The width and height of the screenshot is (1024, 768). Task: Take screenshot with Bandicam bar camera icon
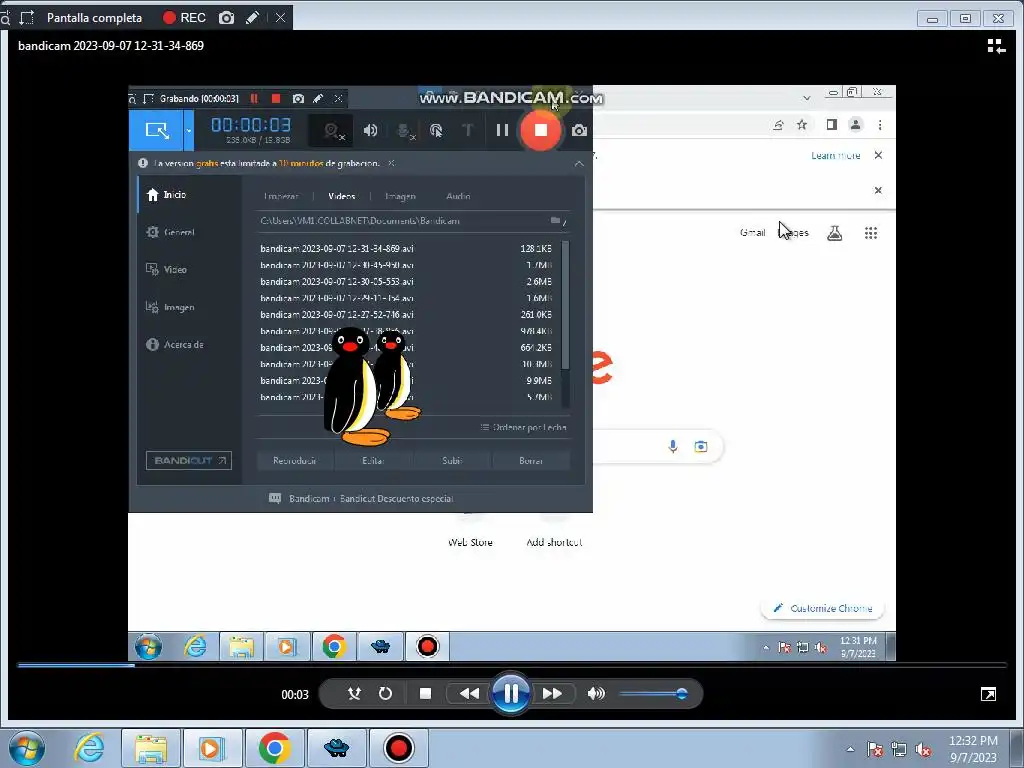click(226, 18)
